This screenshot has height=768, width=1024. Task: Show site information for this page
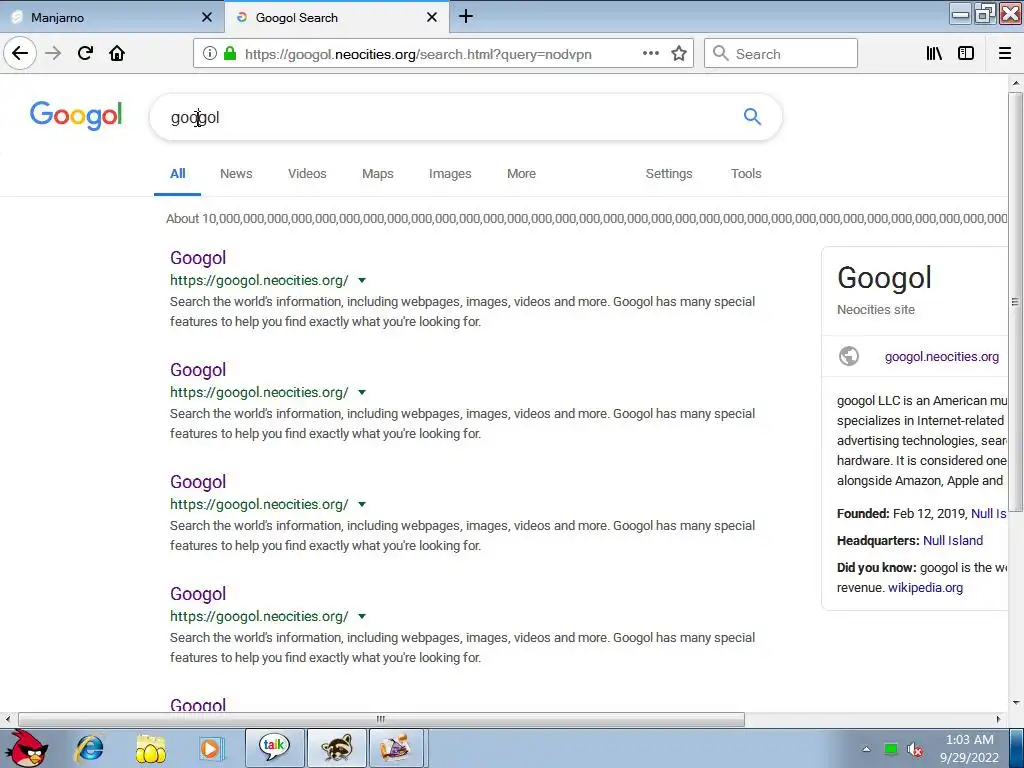point(209,54)
